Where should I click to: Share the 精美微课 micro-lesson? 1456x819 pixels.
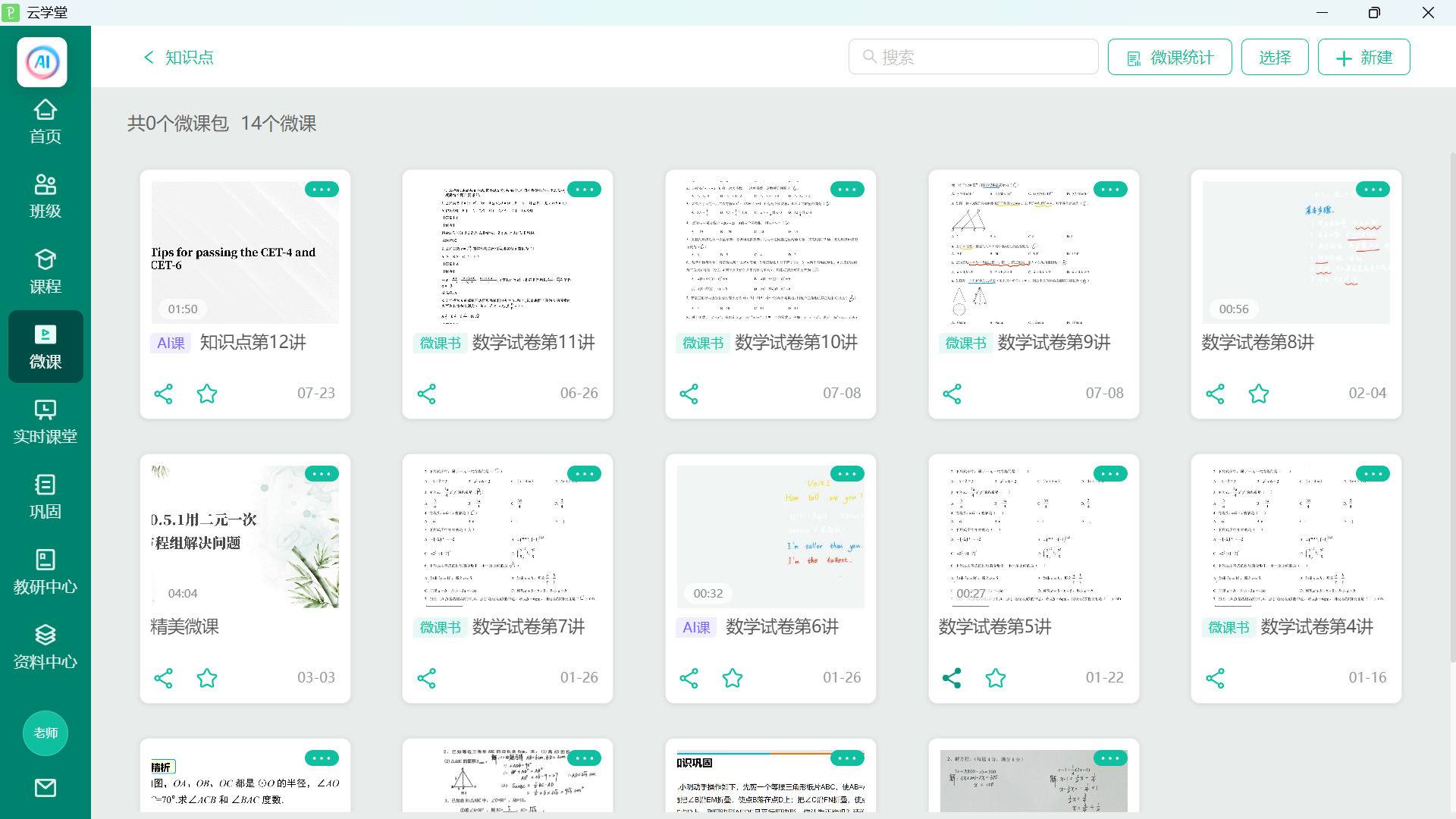(164, 678)
